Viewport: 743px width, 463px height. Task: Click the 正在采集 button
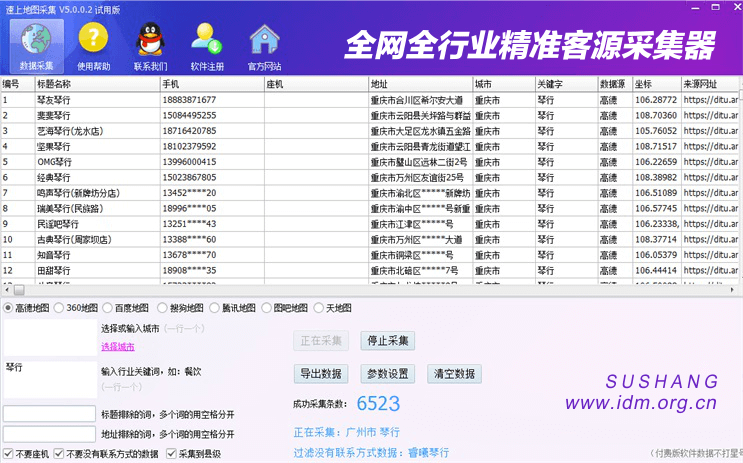[x=321, y=341]
